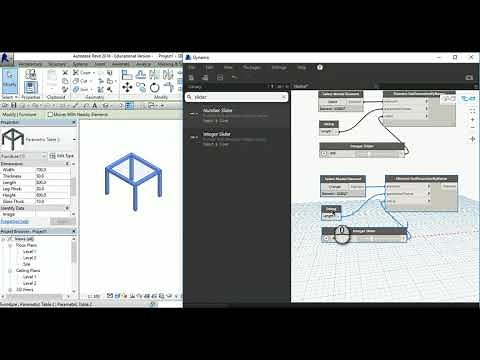Viewport: 480px width, 360px height.
Task: Clear the slider search with X button
Action: coord(284,97)
